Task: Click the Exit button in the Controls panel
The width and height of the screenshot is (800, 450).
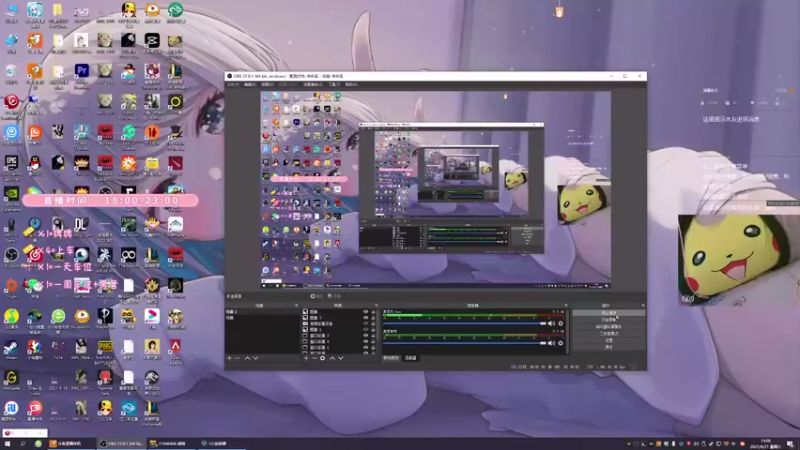Action: pyautogui.click(x=609, y=347)
